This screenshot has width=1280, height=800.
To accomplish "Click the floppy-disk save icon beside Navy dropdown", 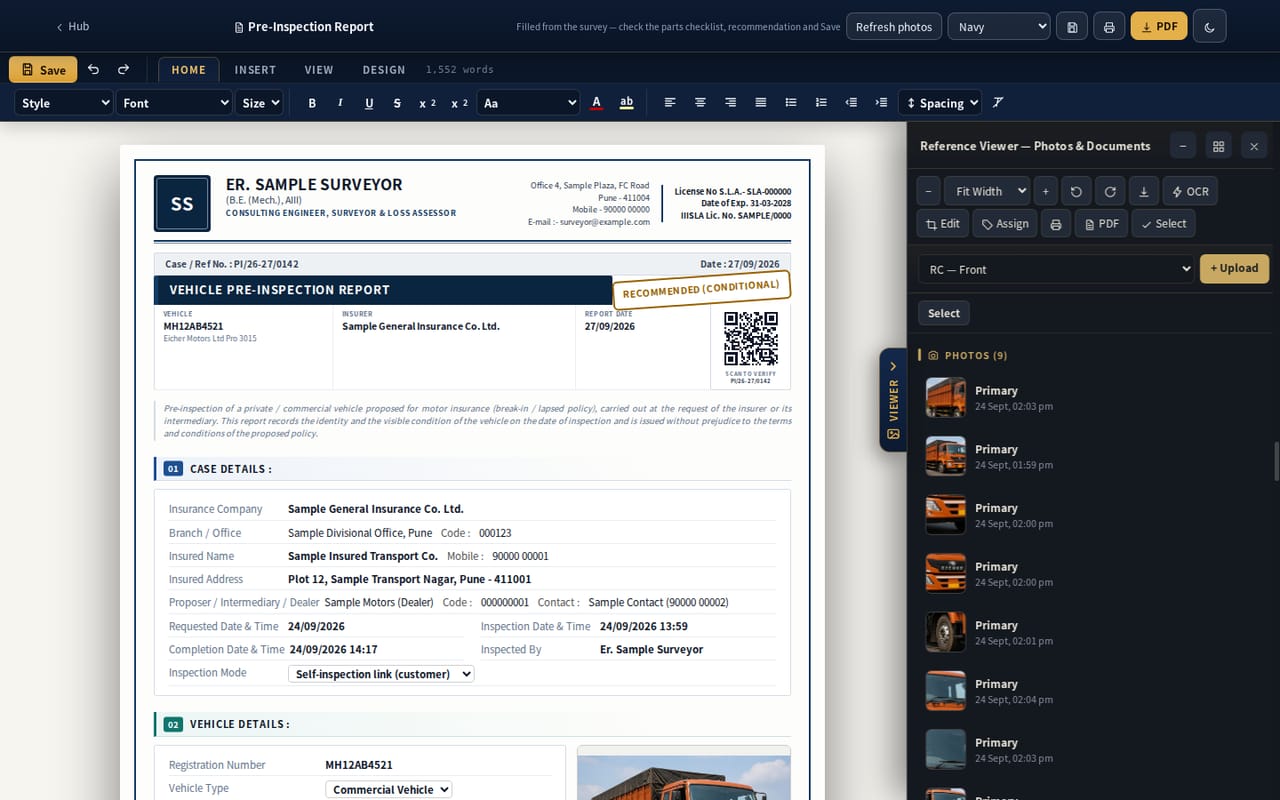I will point(1072,27).
